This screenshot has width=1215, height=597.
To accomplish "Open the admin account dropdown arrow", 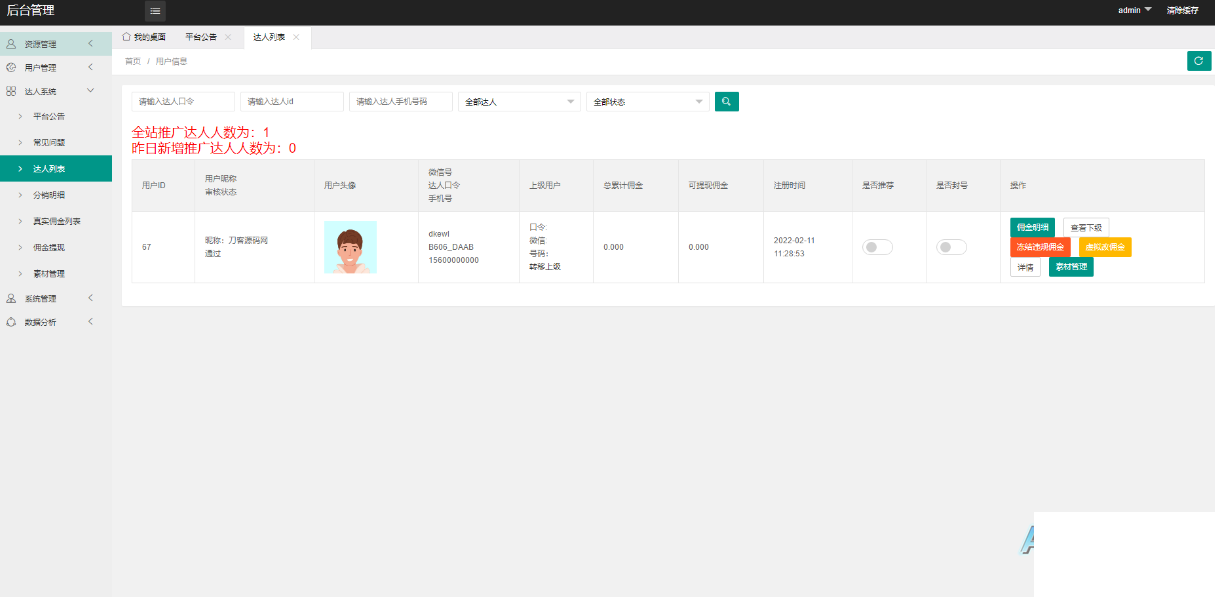I will click(1148, 9).
